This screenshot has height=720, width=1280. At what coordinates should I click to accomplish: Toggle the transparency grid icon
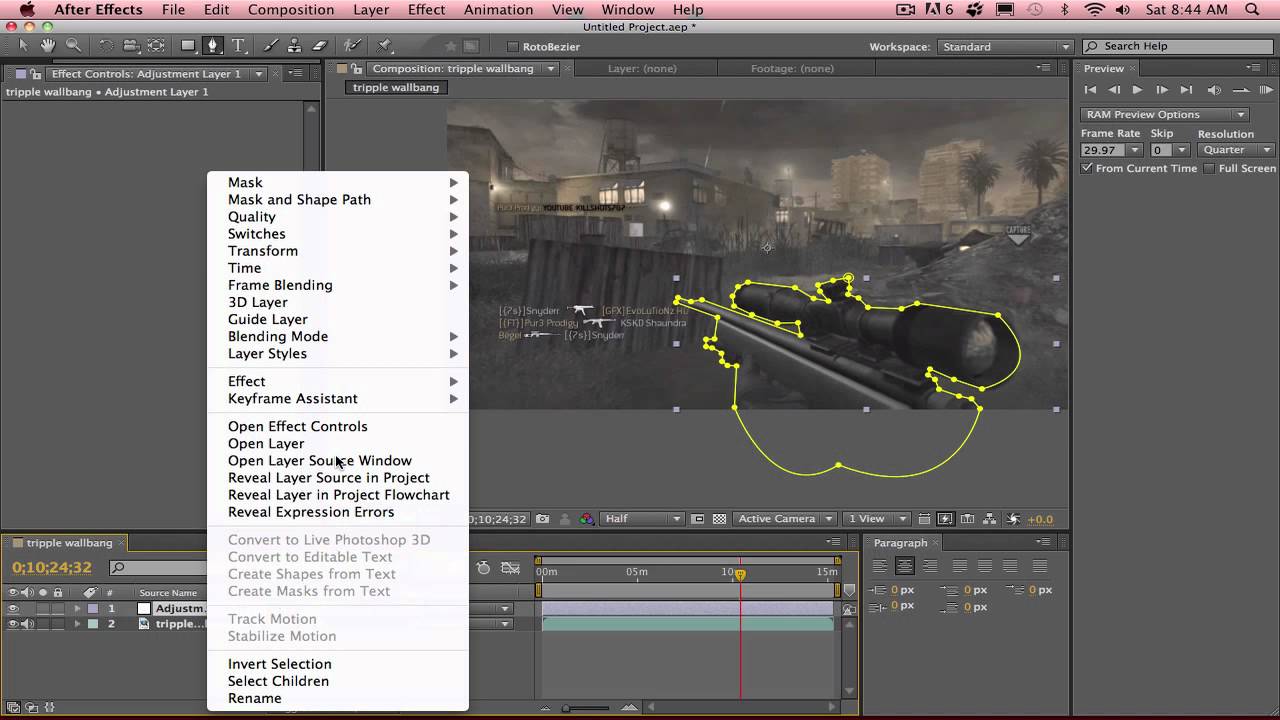(x=719, y=519)
